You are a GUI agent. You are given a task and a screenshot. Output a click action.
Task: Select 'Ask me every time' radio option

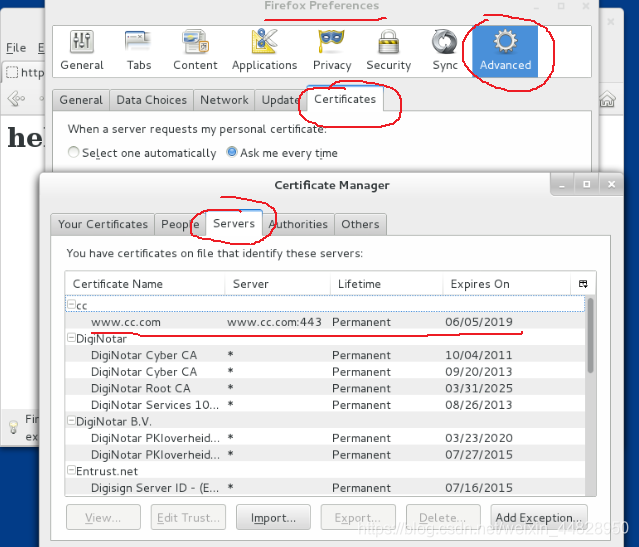[x=232, y=152]
